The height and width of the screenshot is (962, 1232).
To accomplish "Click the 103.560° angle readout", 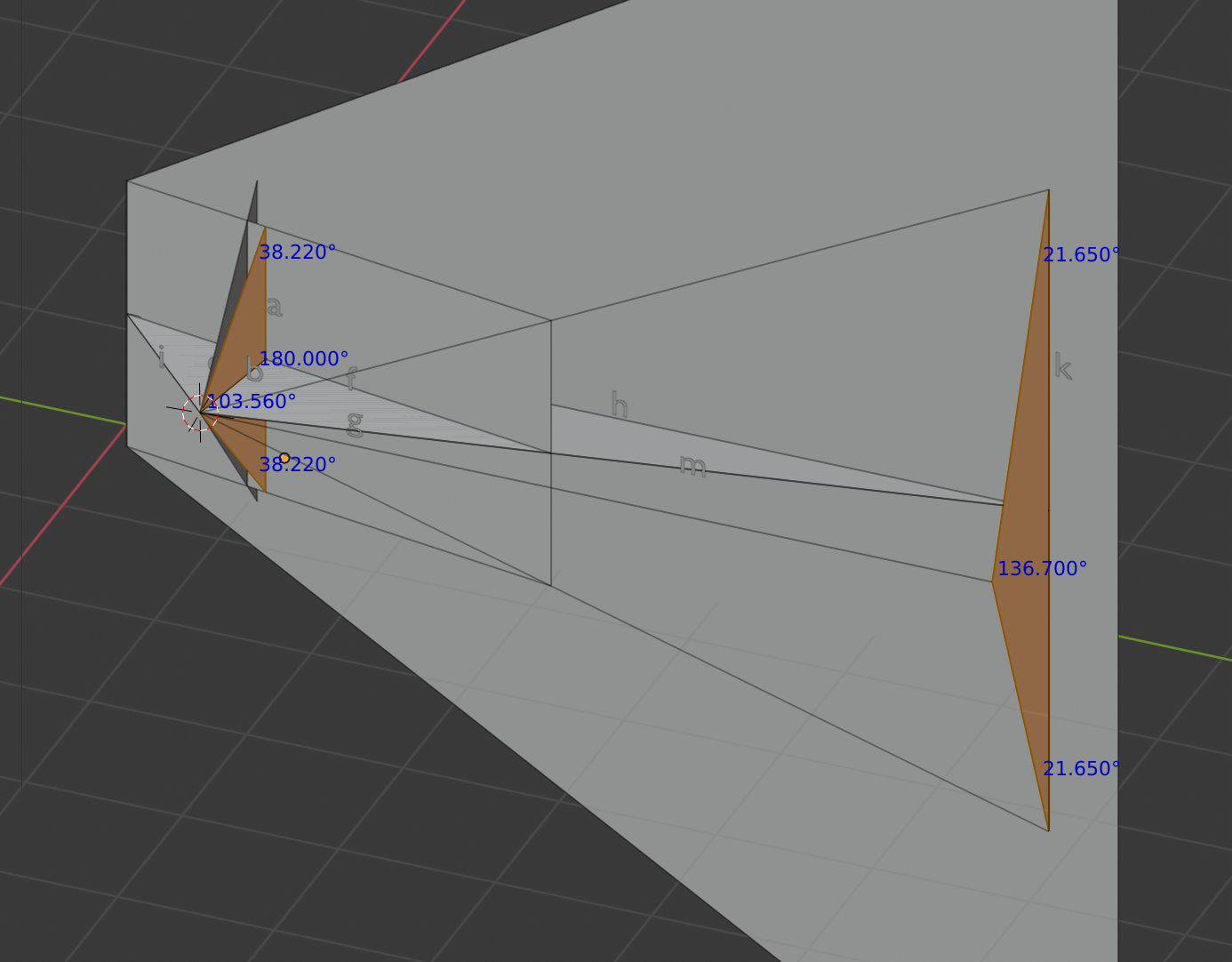I will point(251,402).
